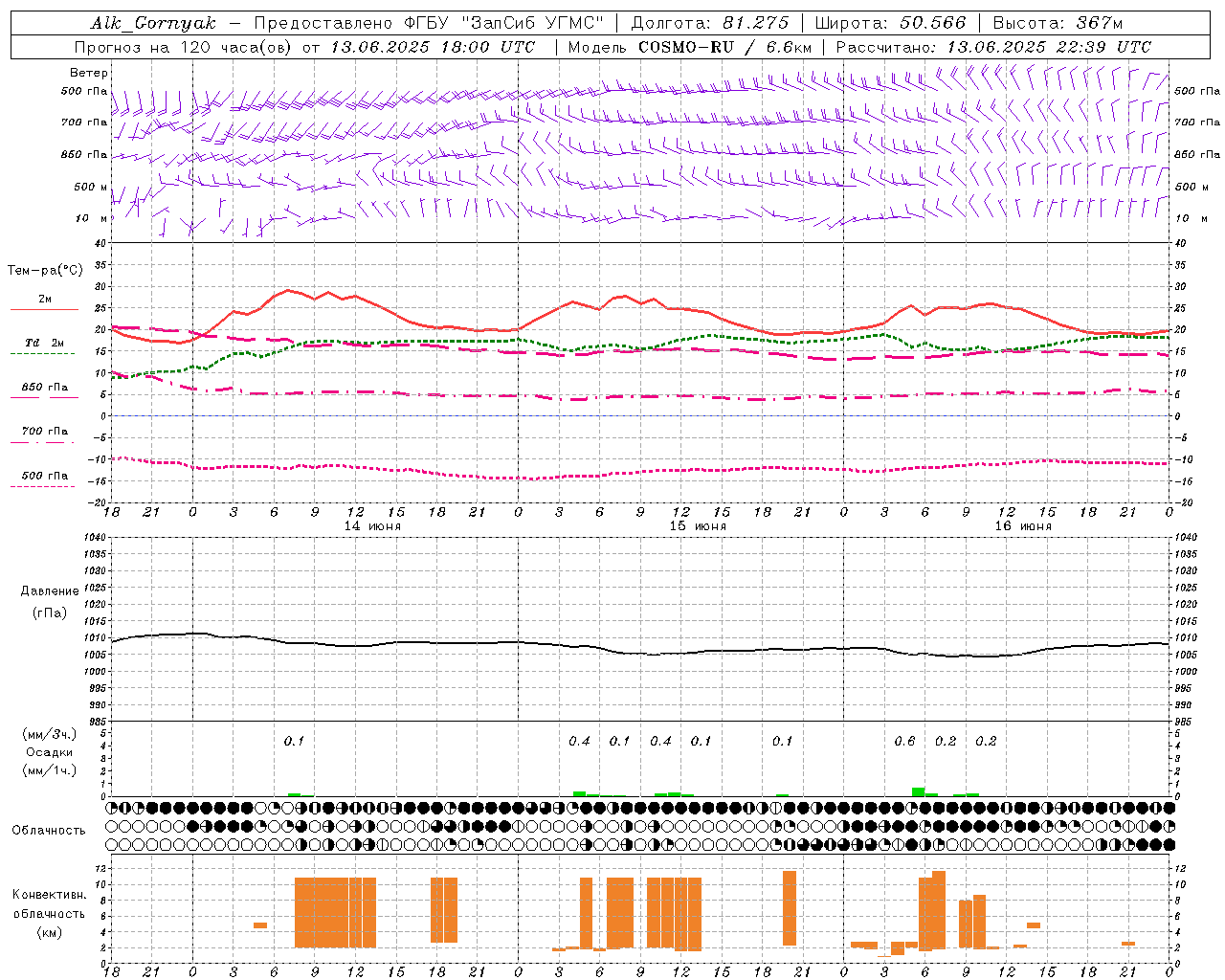The image size is (1225, 980).
Task: Click the Td 2м dew point legend label
Action: [x=45, y=343]
